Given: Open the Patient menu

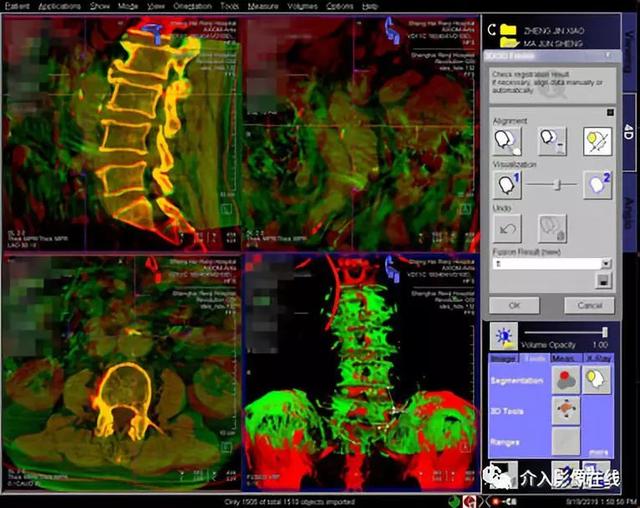Looking at the screenshot, I should [18, 6].
